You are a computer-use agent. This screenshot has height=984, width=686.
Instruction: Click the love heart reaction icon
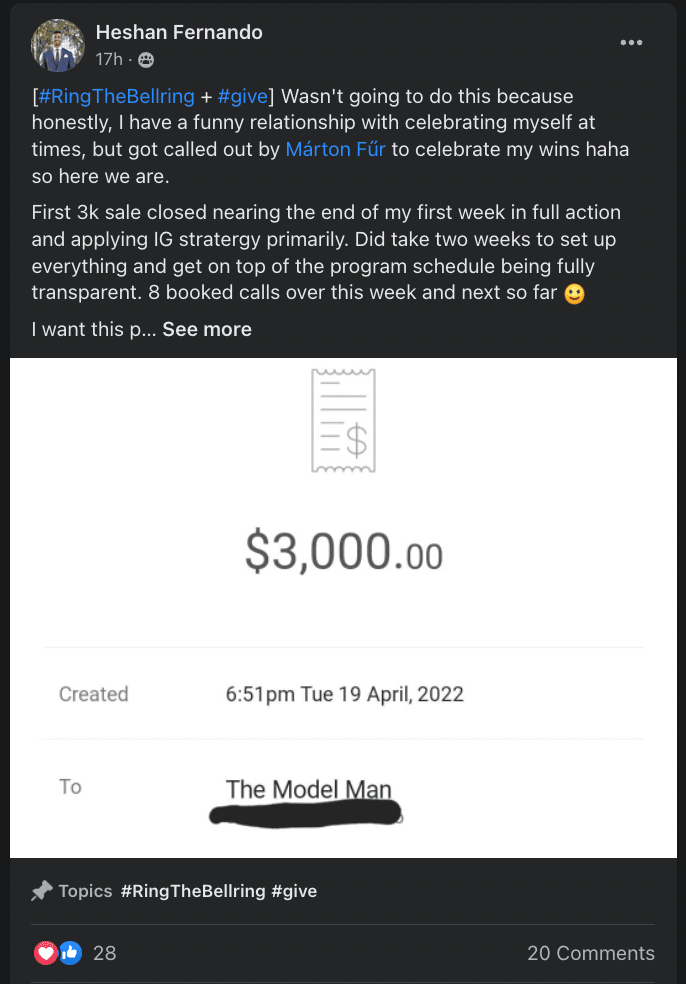click(46, 953)
